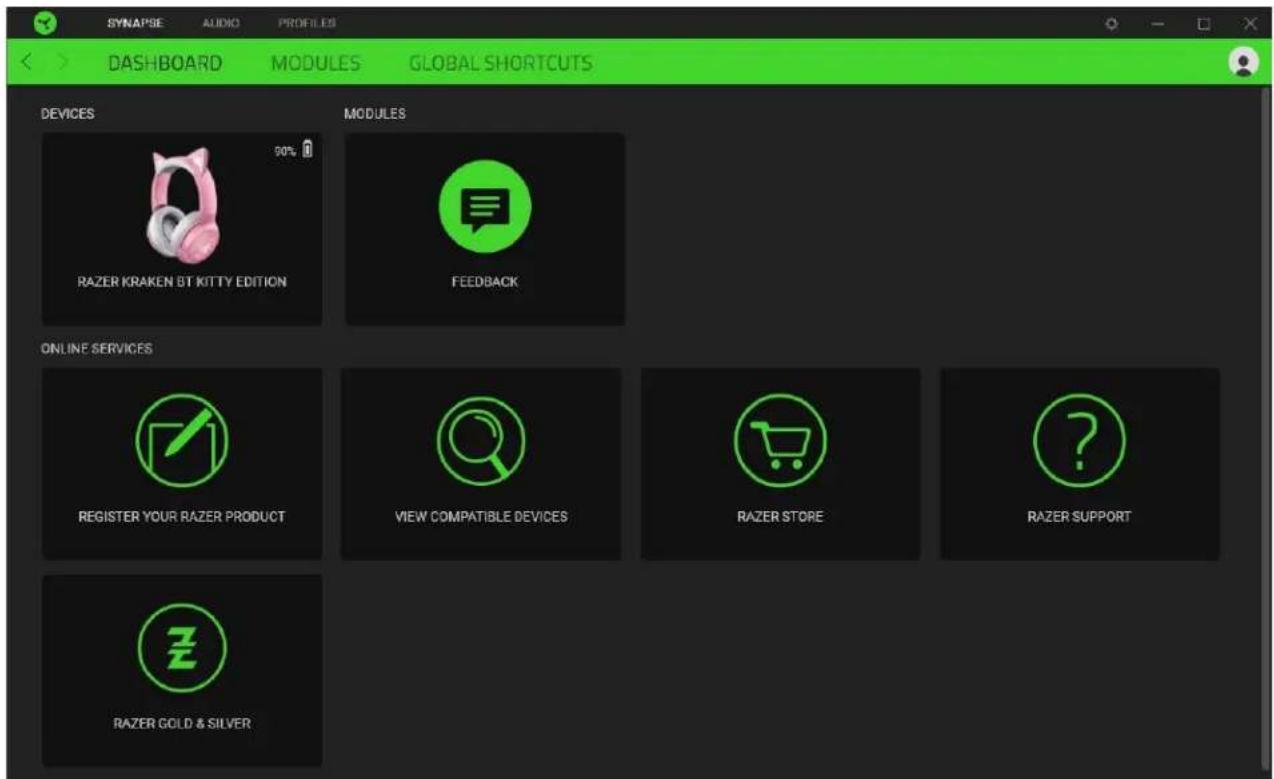Maximize the Synapse window
This screenshot has width=1274, height=779.
(1204, 23)
